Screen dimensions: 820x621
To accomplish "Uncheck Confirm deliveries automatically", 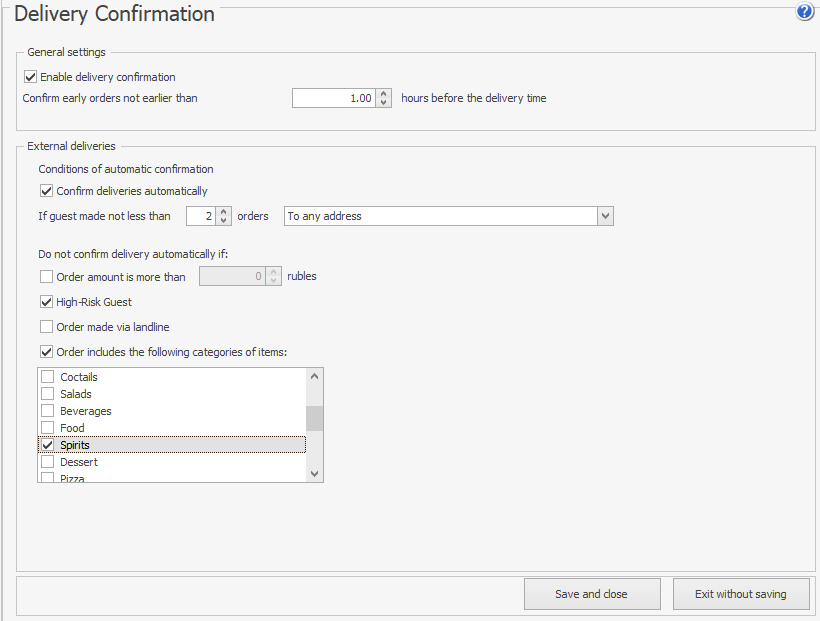I will click(x=46, y=191).
